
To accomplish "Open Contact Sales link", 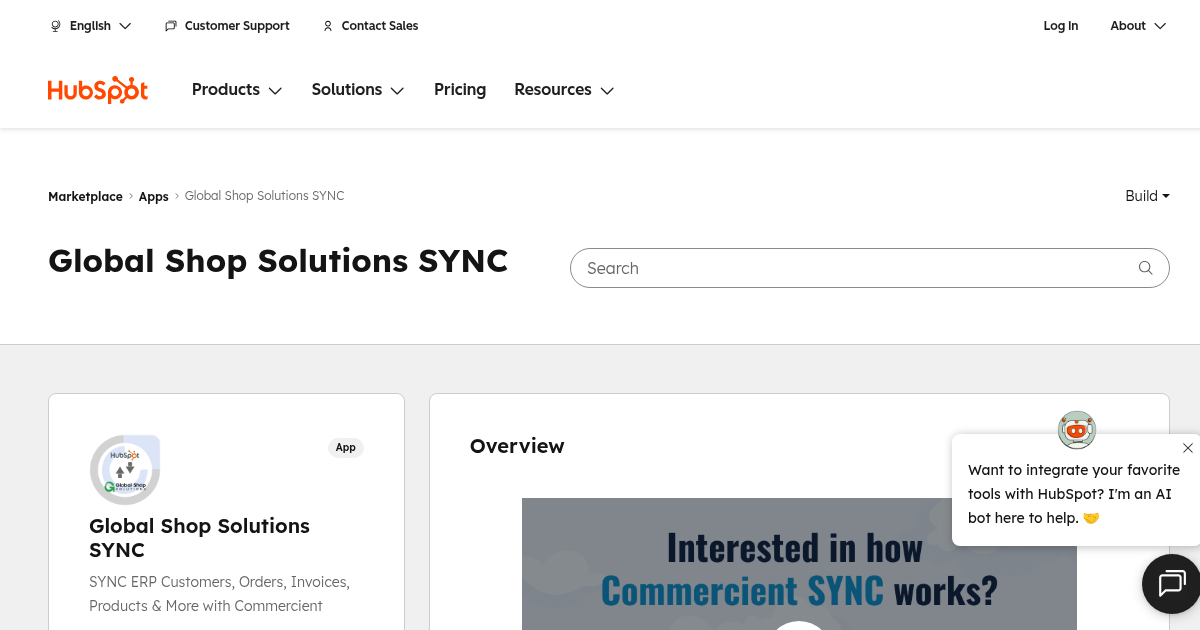I will 370,26.
